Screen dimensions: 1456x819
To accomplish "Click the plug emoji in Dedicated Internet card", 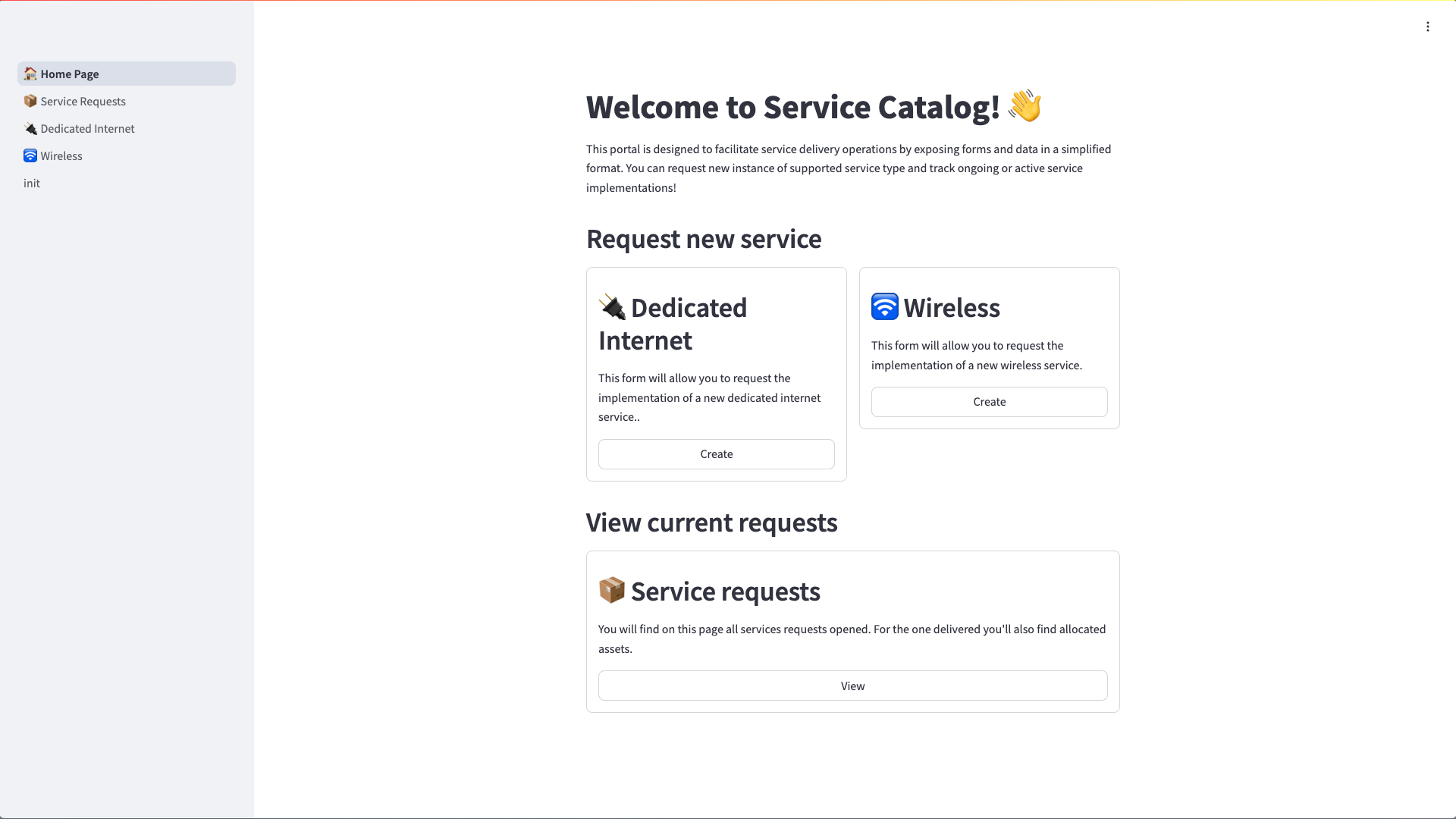I will pyautogui.click(x=612, y=307).
